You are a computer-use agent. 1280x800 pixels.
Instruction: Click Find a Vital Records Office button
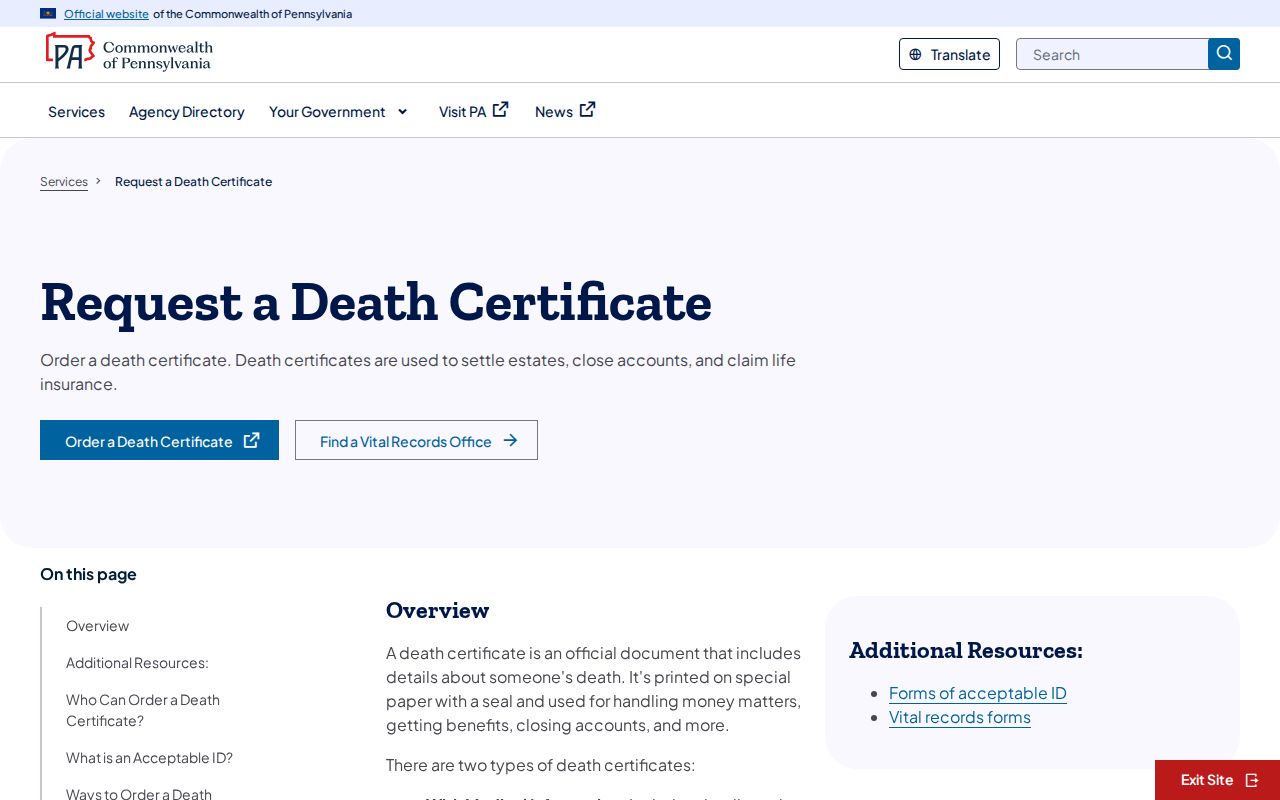click(416, 440)
